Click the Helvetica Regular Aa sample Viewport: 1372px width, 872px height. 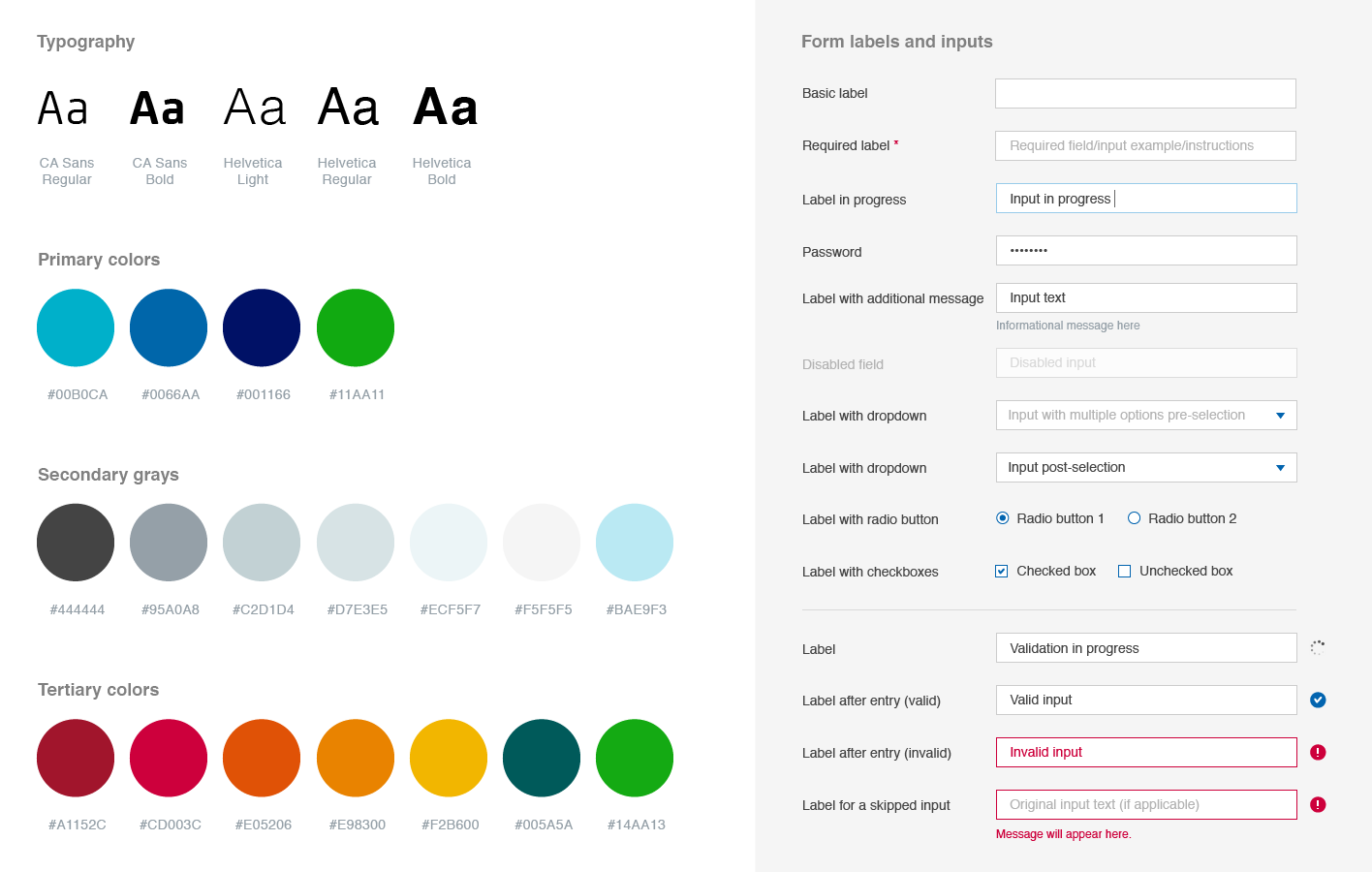(x=348, y=107)
